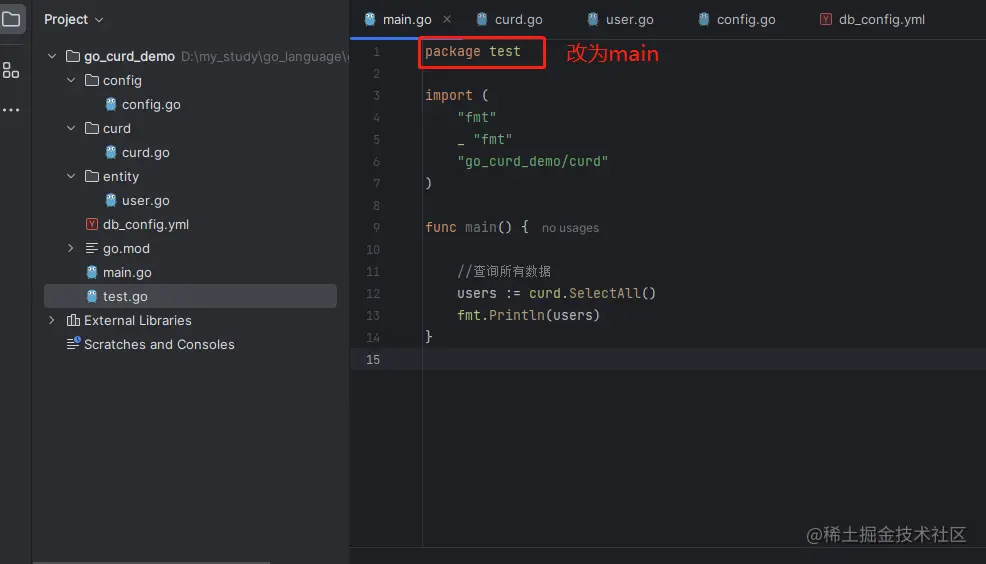
Task: Click the gopher icon beside main.go in tree
Action: point(92,272)
